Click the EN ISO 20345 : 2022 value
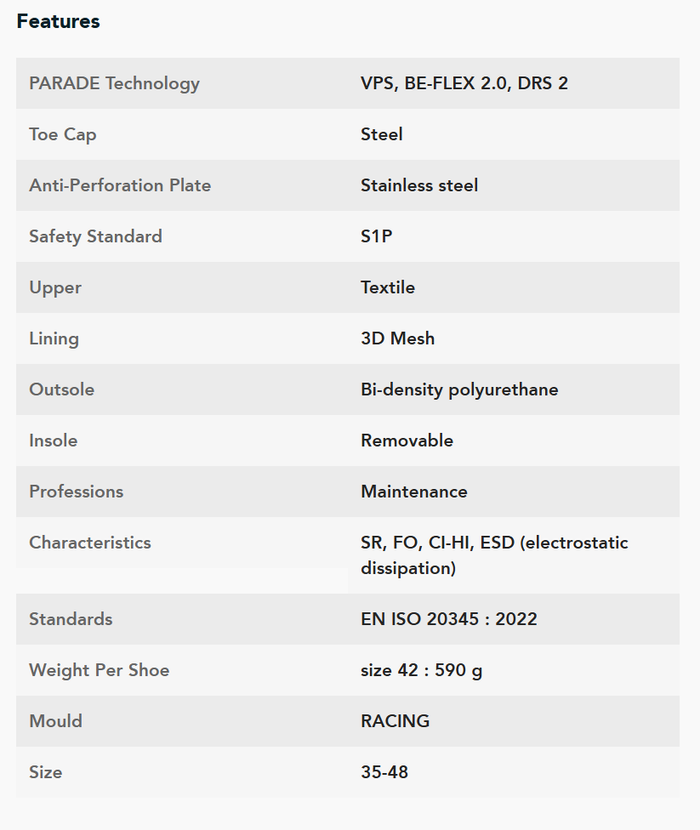The image size is (700, 830). point(449,619)
